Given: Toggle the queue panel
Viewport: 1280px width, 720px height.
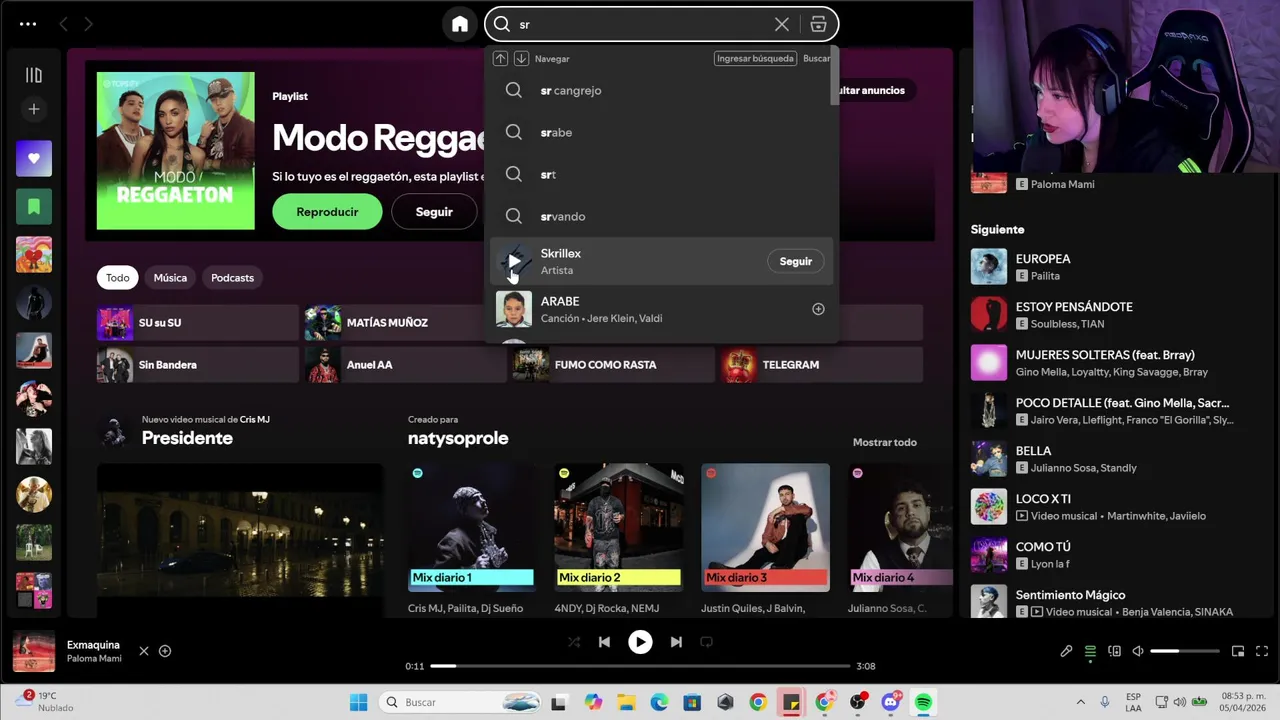Looking at the screenshot, I should [1090, 651].
